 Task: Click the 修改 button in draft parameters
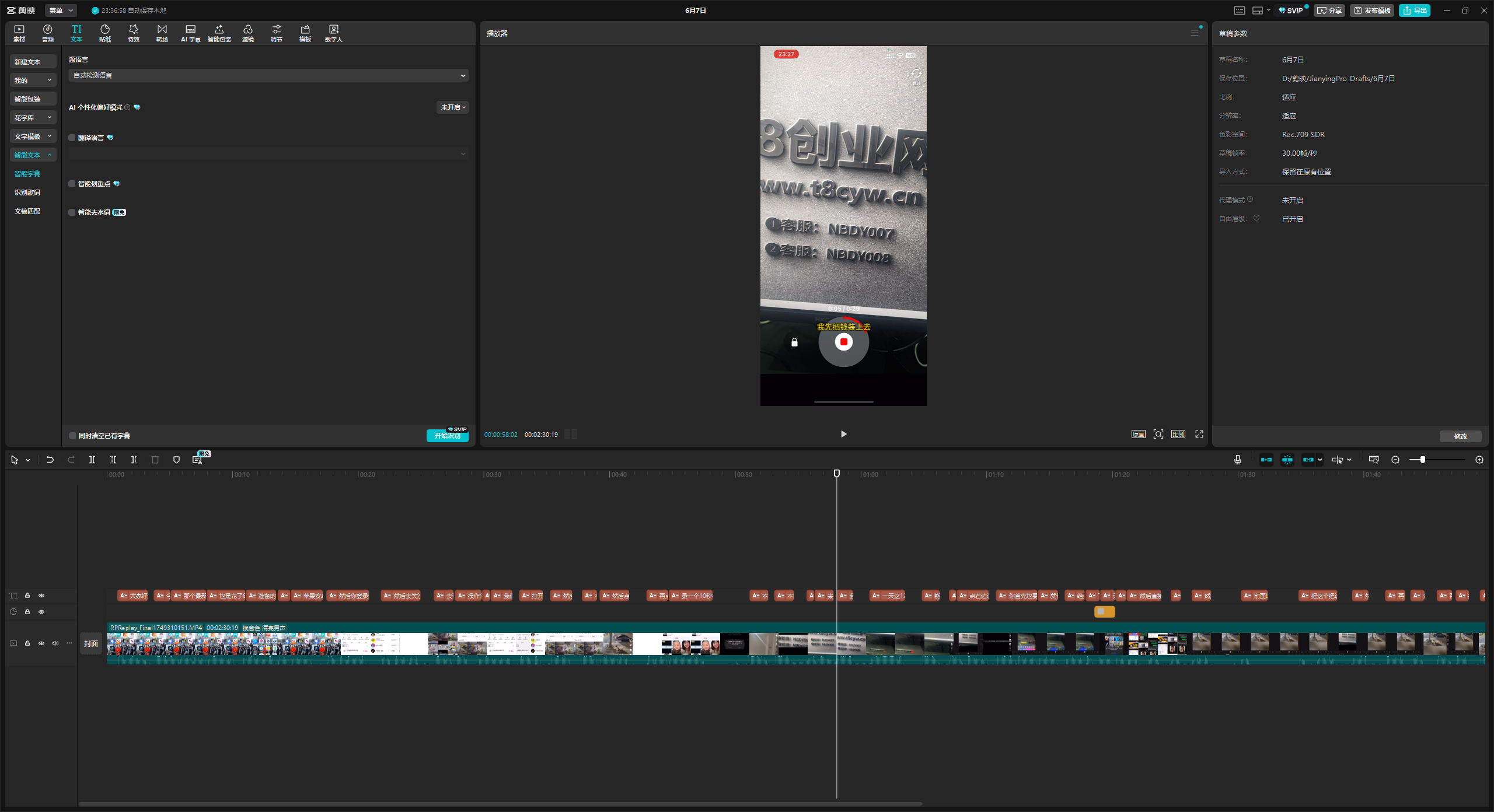click(1460, 436)
